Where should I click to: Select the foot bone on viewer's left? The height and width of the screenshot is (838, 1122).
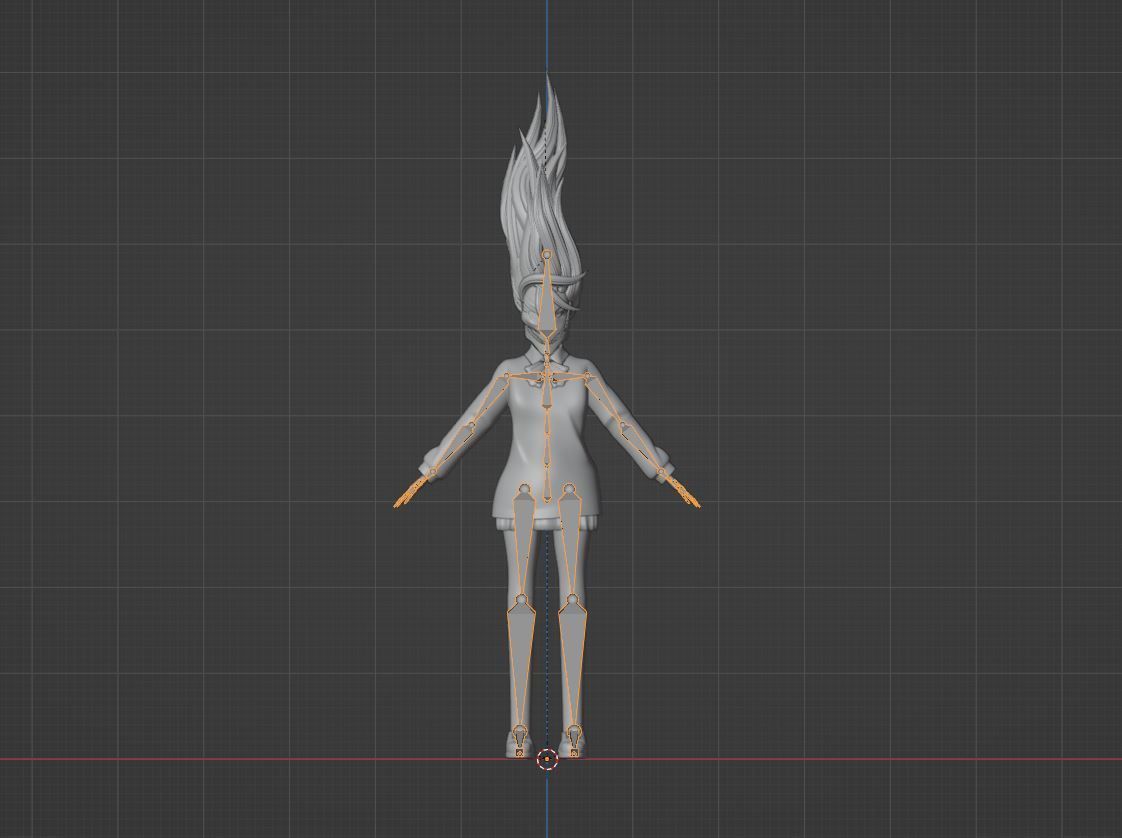click(x=519, y=739)
